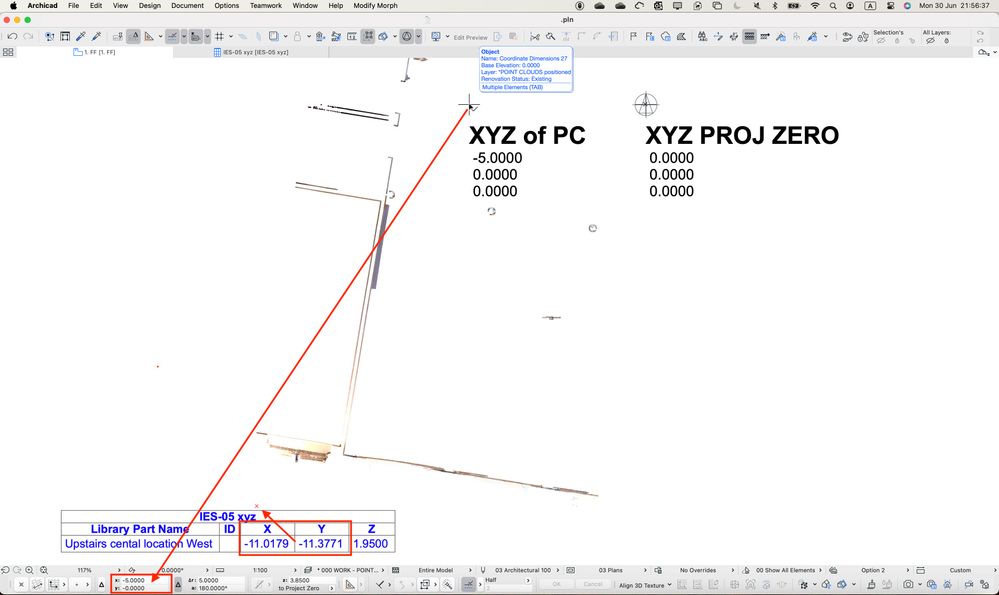Click the Previous Zoom icon in status bar
This screenshot has width=999, height=595.
click(x=5, y=570)
